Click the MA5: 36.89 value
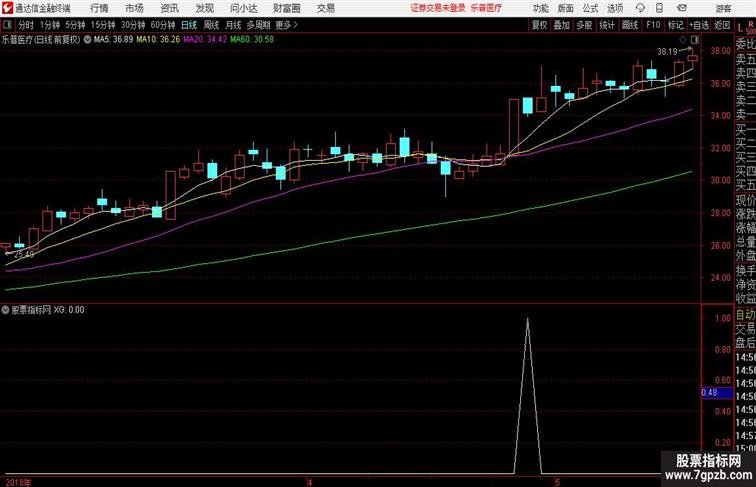This screenshot has height=487, width=756. pyautogui.click(x=113, y=40)
